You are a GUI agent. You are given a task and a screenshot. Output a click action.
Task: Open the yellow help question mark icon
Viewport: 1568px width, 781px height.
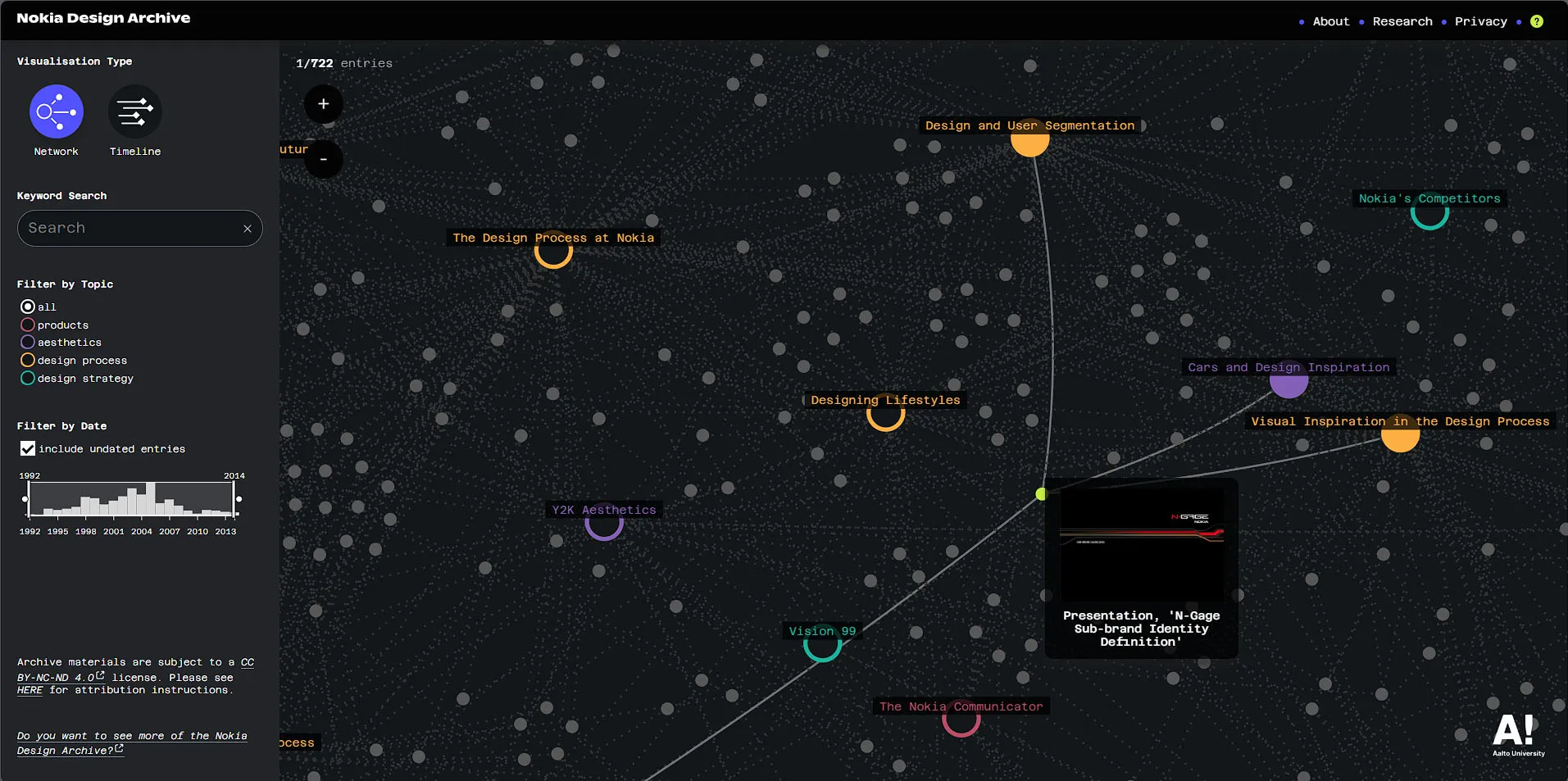pos(1537,21)
